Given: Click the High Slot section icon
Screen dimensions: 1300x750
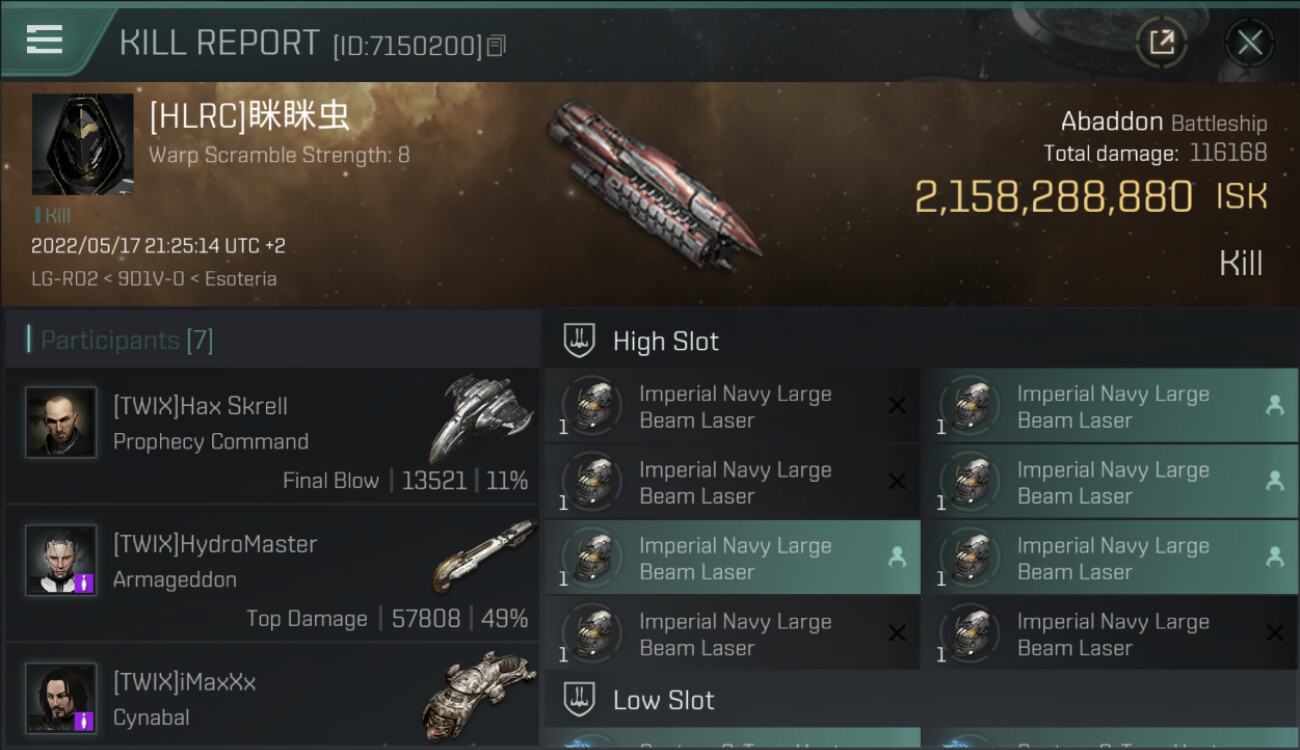Looking at the screenshot, I should tap(580, 341).
